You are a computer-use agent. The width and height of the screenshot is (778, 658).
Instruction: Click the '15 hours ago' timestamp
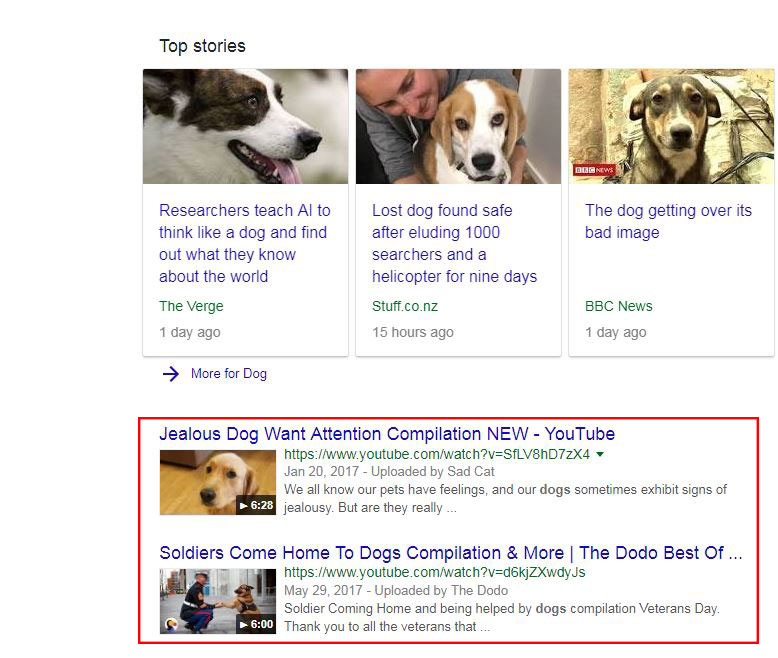click(x=413, y=332)
